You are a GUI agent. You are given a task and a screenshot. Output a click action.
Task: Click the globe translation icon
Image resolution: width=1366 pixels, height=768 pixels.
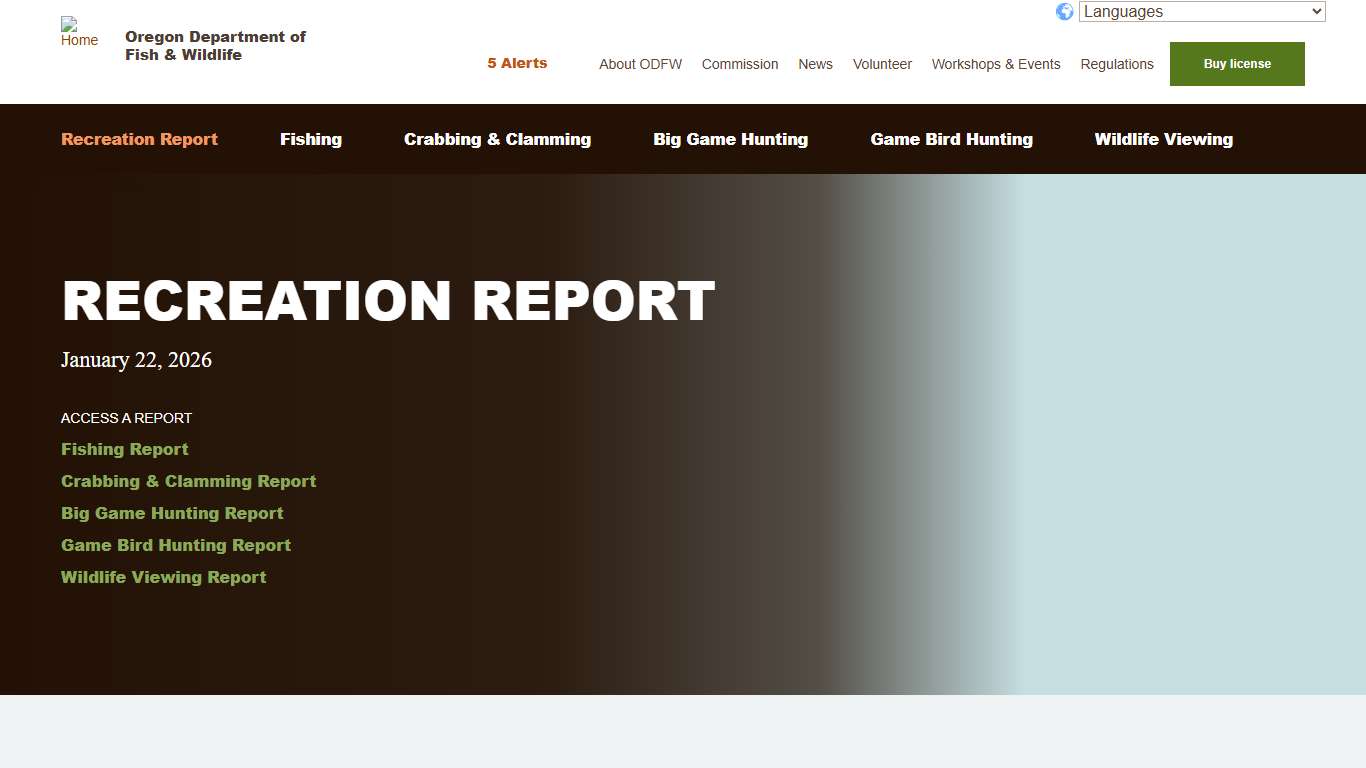coord(1064,11)
